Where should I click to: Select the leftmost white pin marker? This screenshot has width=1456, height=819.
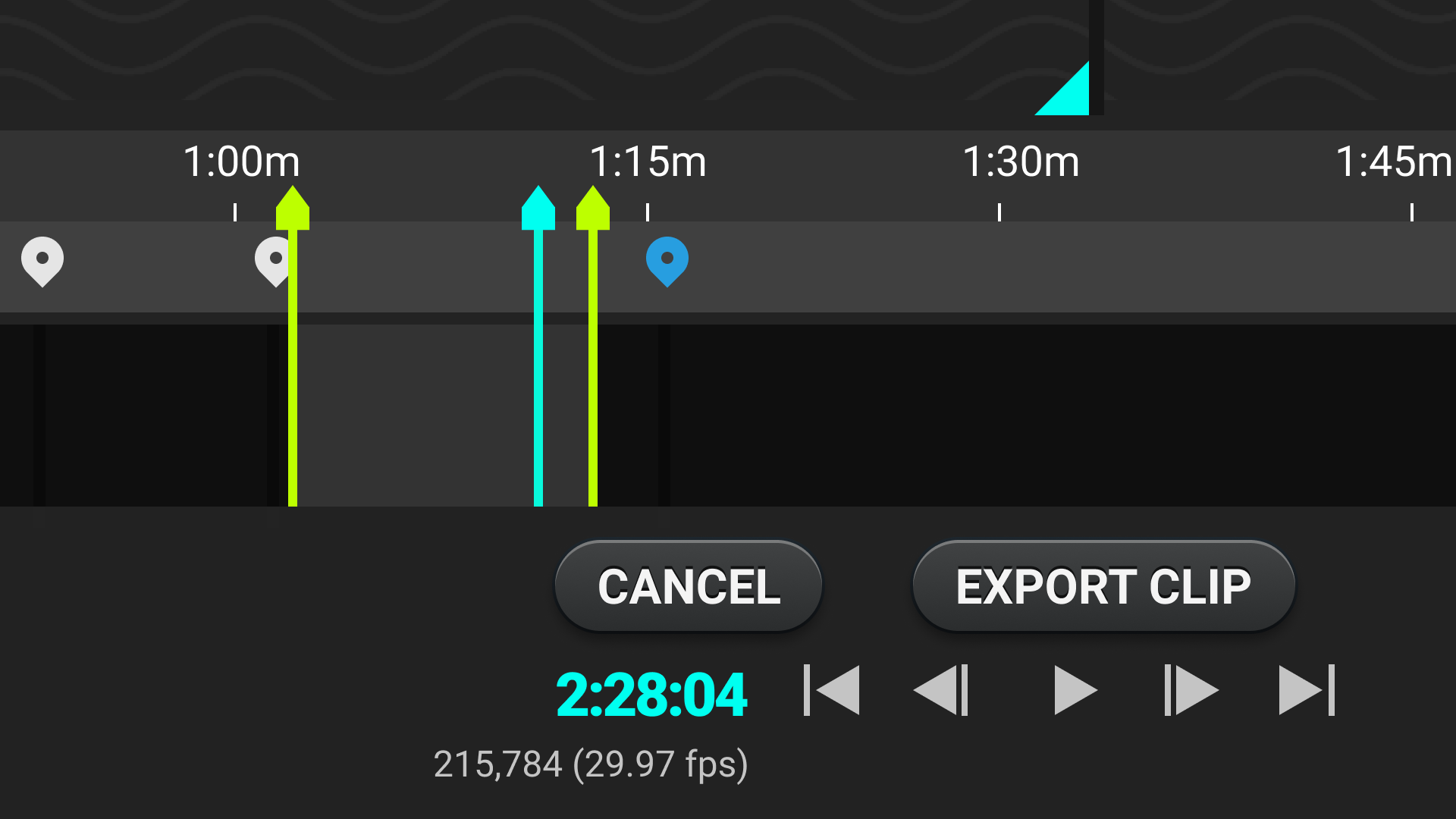[x=42, y=262]
